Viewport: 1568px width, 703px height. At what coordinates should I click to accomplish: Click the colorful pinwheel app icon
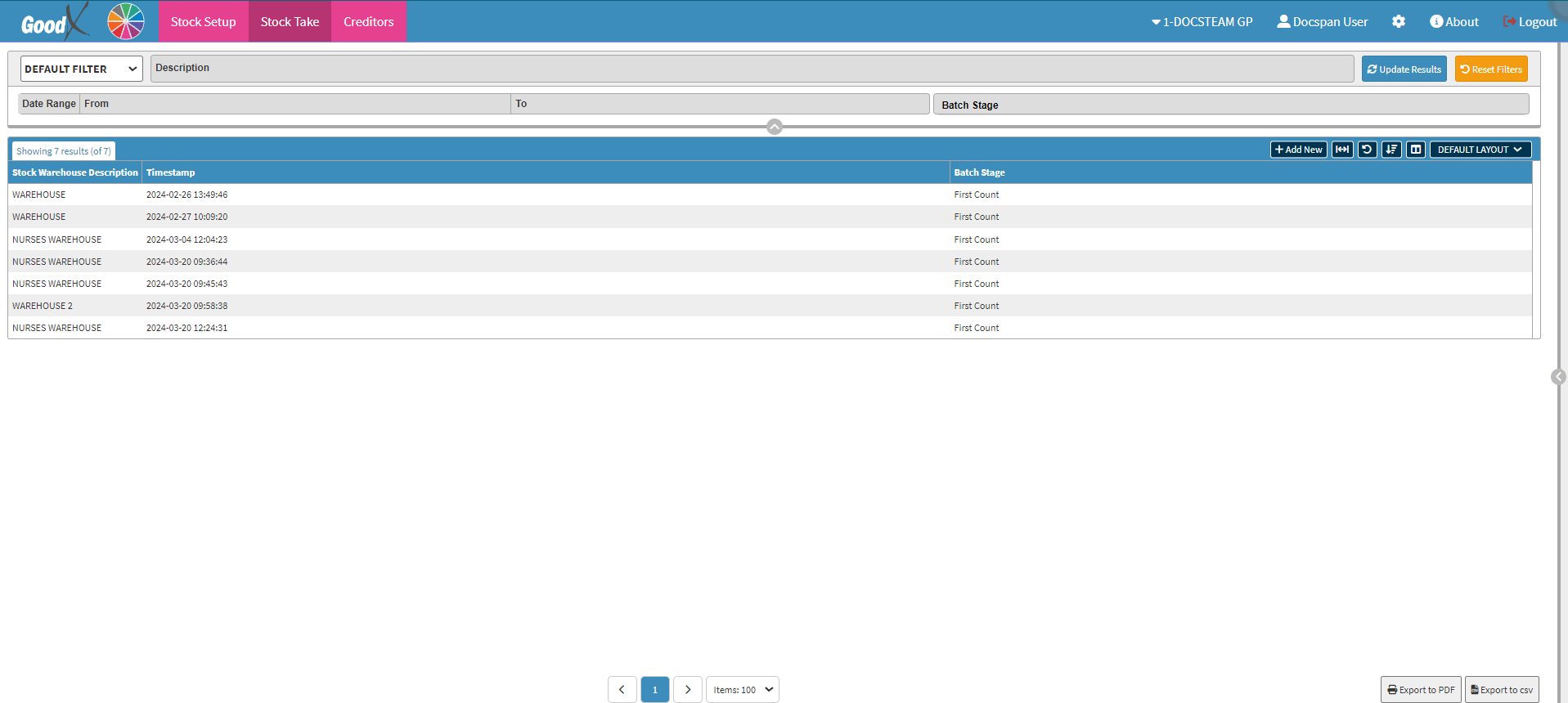[126, 21]
